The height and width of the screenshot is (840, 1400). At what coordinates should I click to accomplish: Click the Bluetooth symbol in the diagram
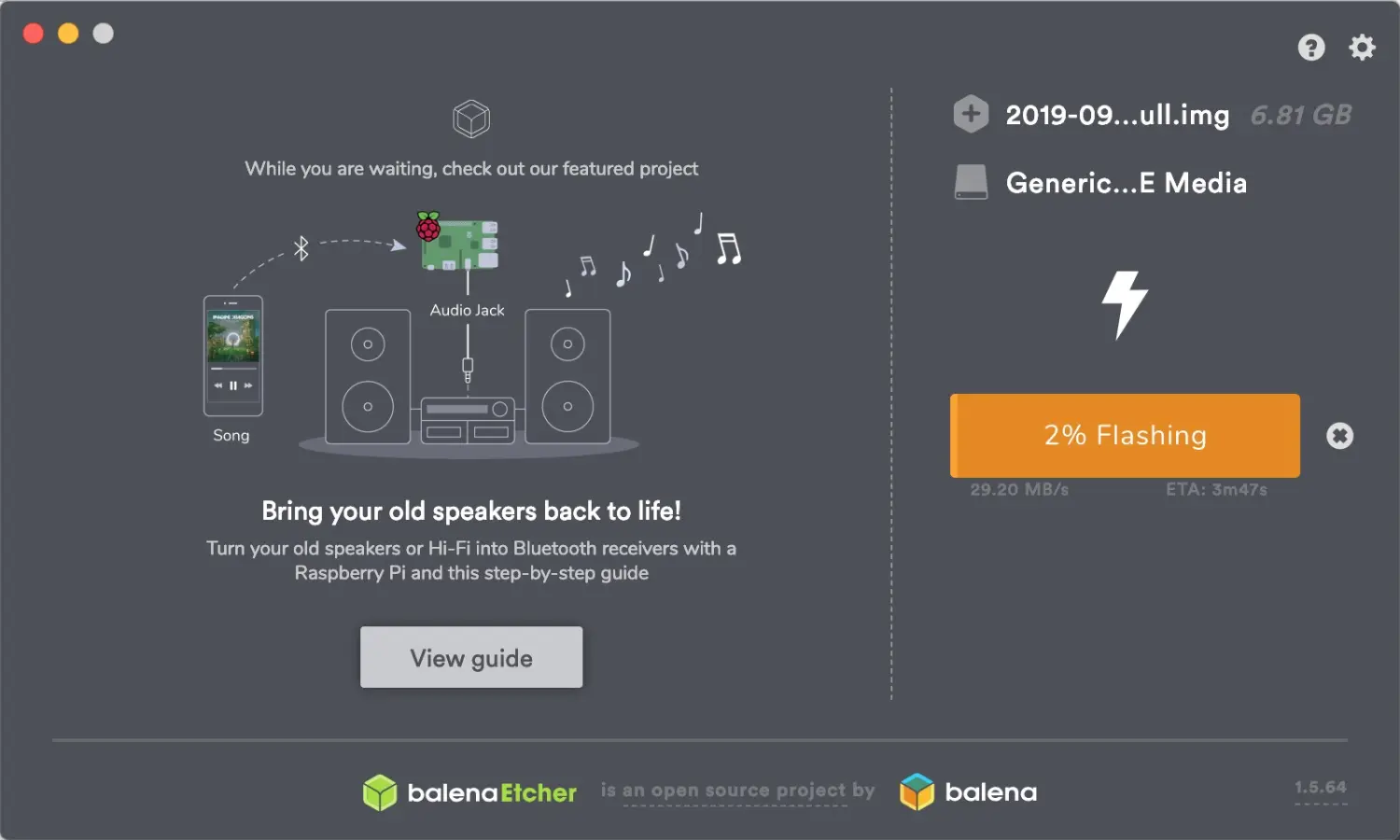tap(301, 248)
